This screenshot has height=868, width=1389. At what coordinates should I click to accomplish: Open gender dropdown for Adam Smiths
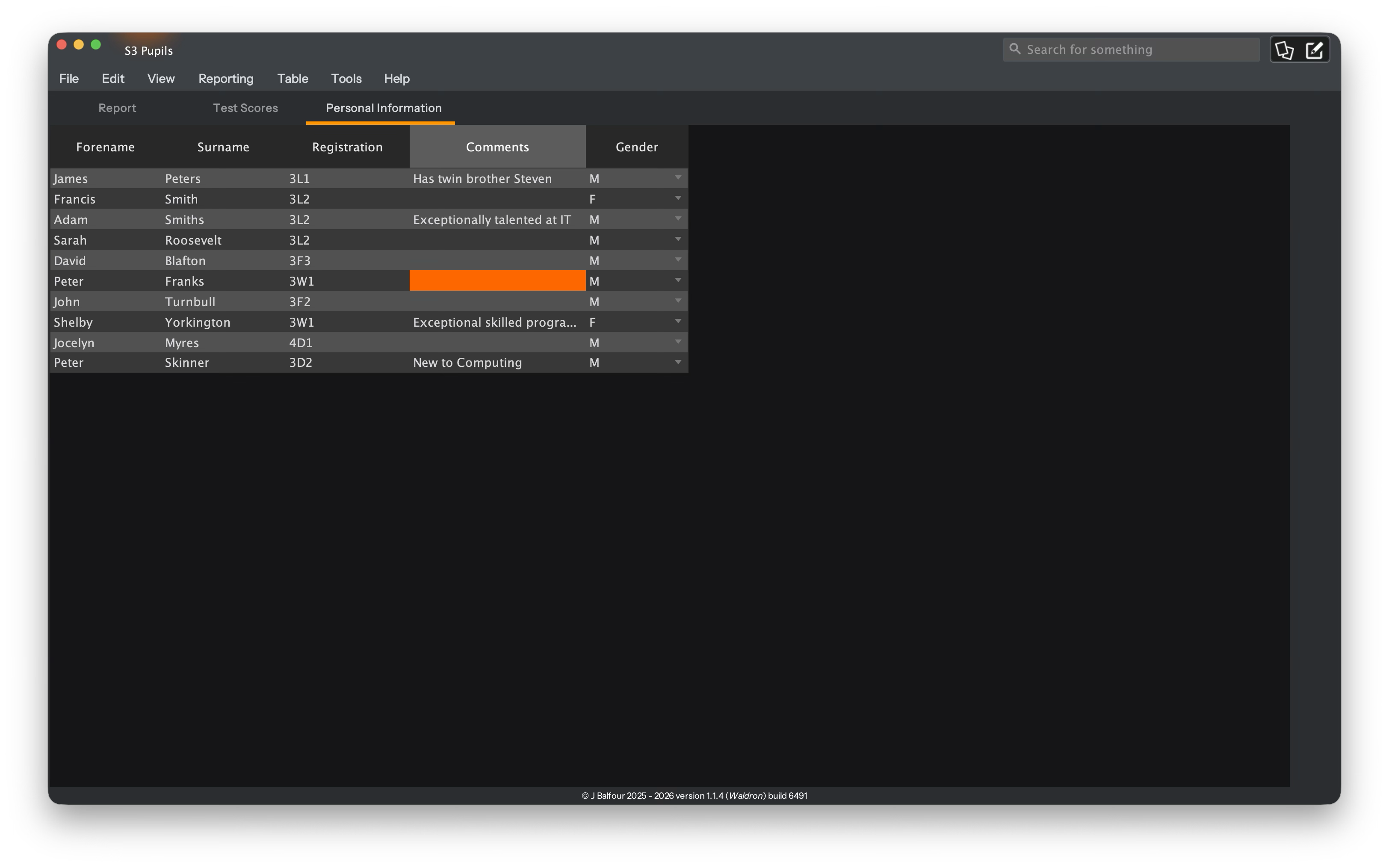click(x=678, y=219)
